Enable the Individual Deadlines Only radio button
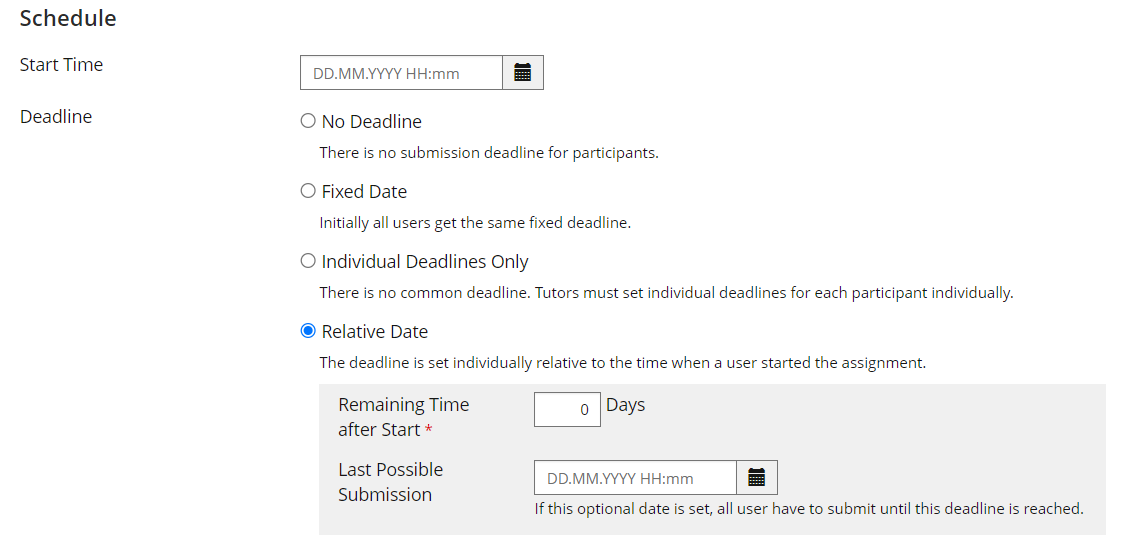 (308, 261)
